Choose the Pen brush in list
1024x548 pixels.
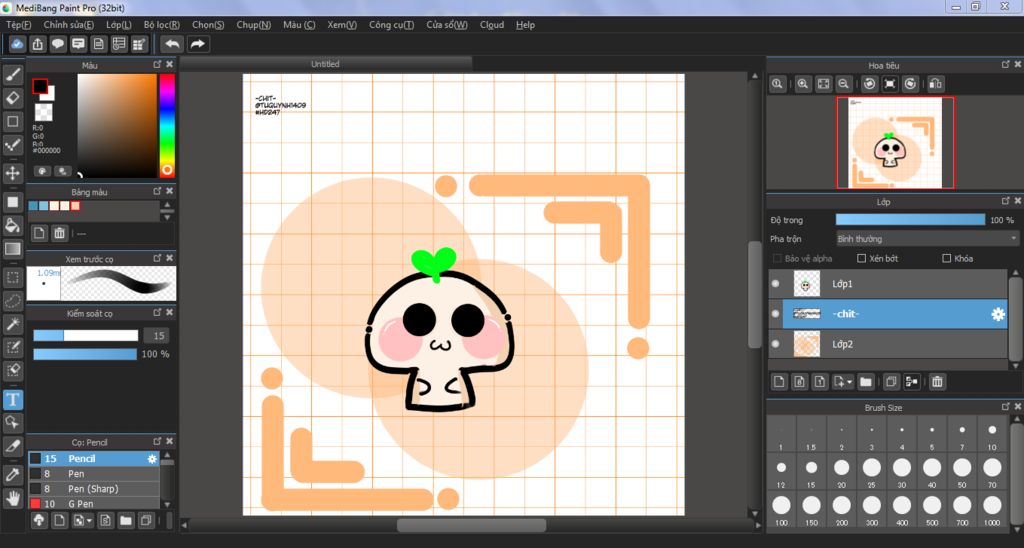click(94, 474)
